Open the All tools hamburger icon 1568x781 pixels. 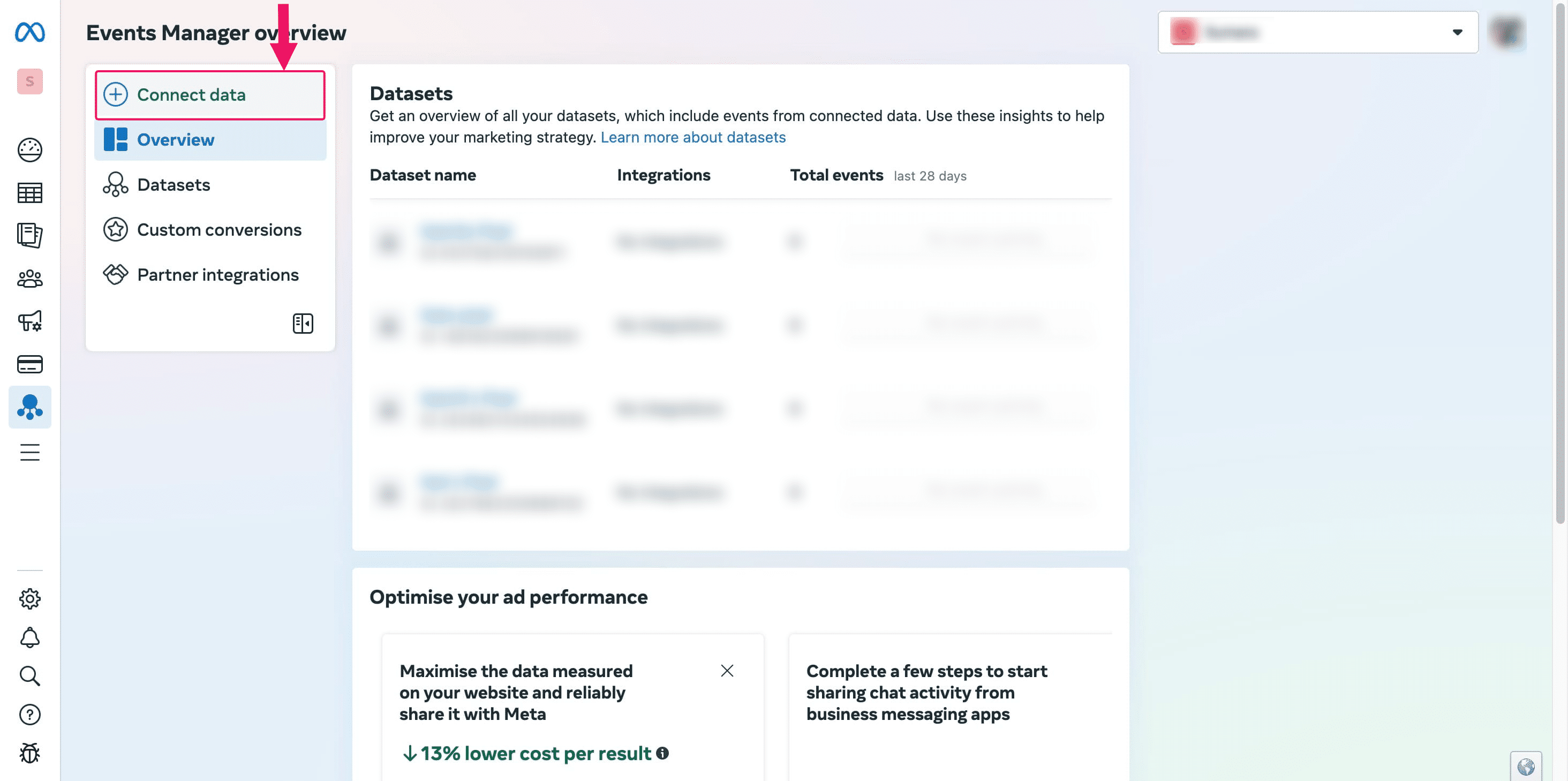coord(30,452)
